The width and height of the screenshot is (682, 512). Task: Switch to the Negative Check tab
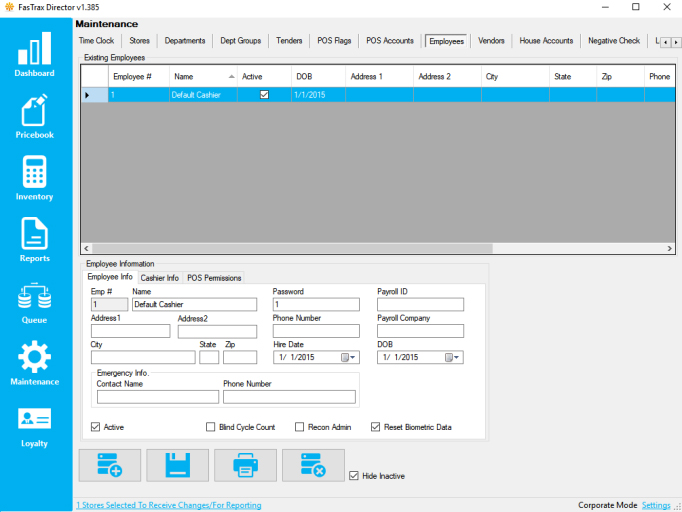pyautogui.click(x=614, y=41)
